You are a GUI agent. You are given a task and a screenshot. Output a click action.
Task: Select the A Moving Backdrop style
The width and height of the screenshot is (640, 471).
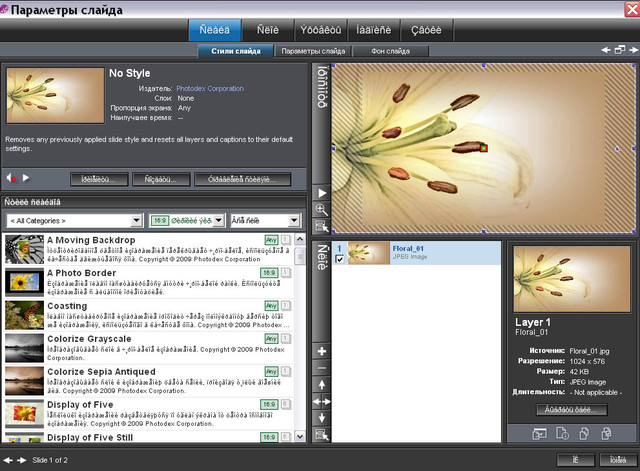point(149,249)
